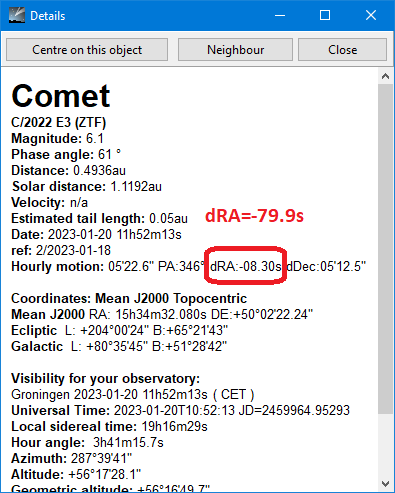Click the Magnitude 6.1 line
This screenshot has width=395, height=493.
[x=57, y=138]
